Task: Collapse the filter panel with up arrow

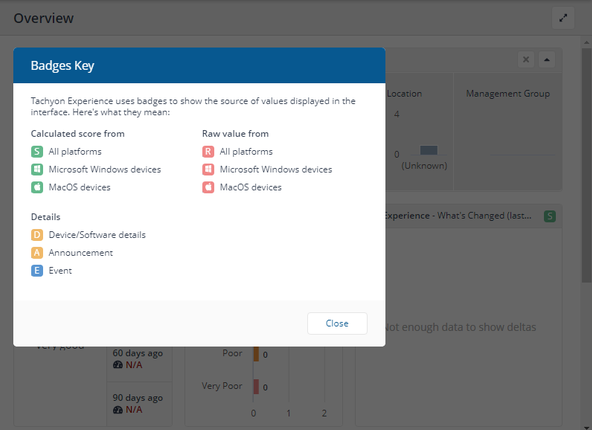Action: (x=547, y=60)
